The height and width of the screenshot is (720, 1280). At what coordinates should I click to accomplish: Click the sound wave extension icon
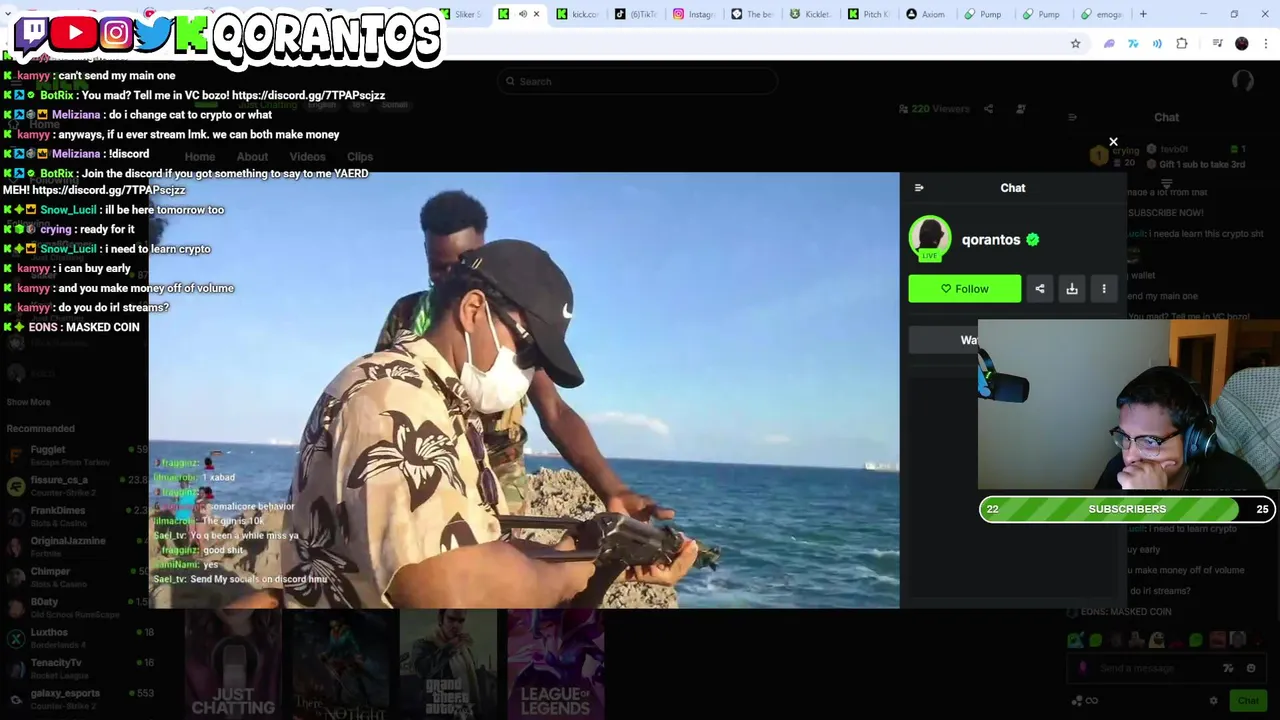[1157, 44]
